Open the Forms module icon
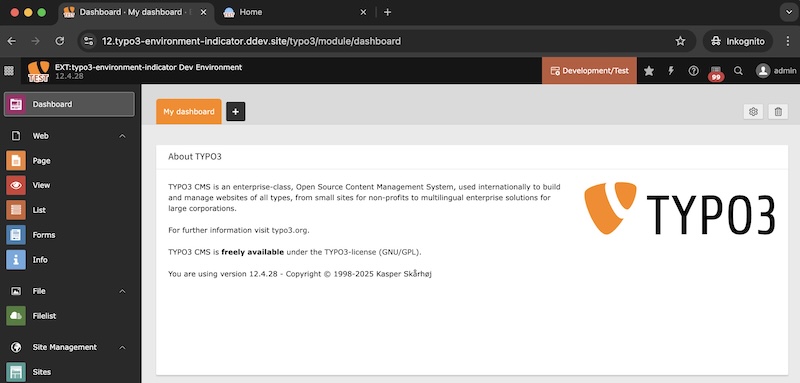 (16, 235)
